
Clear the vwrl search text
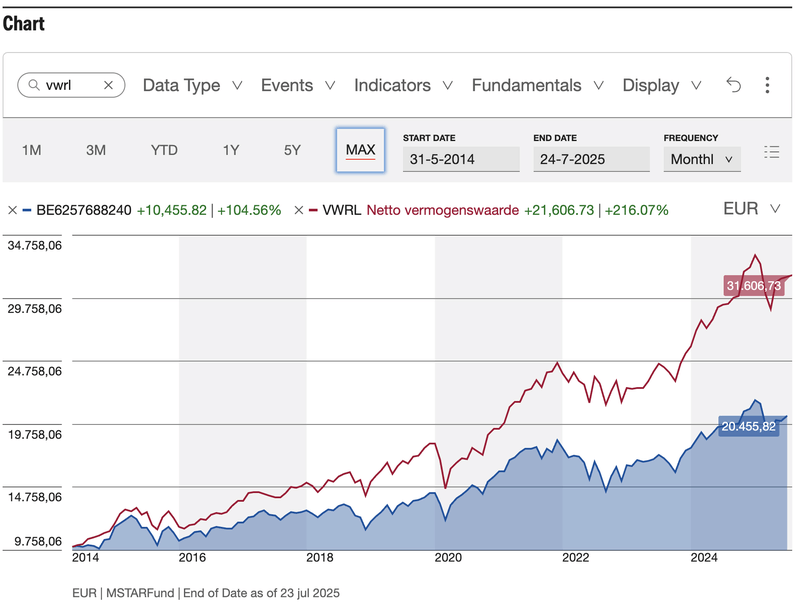tap(108, 86)
